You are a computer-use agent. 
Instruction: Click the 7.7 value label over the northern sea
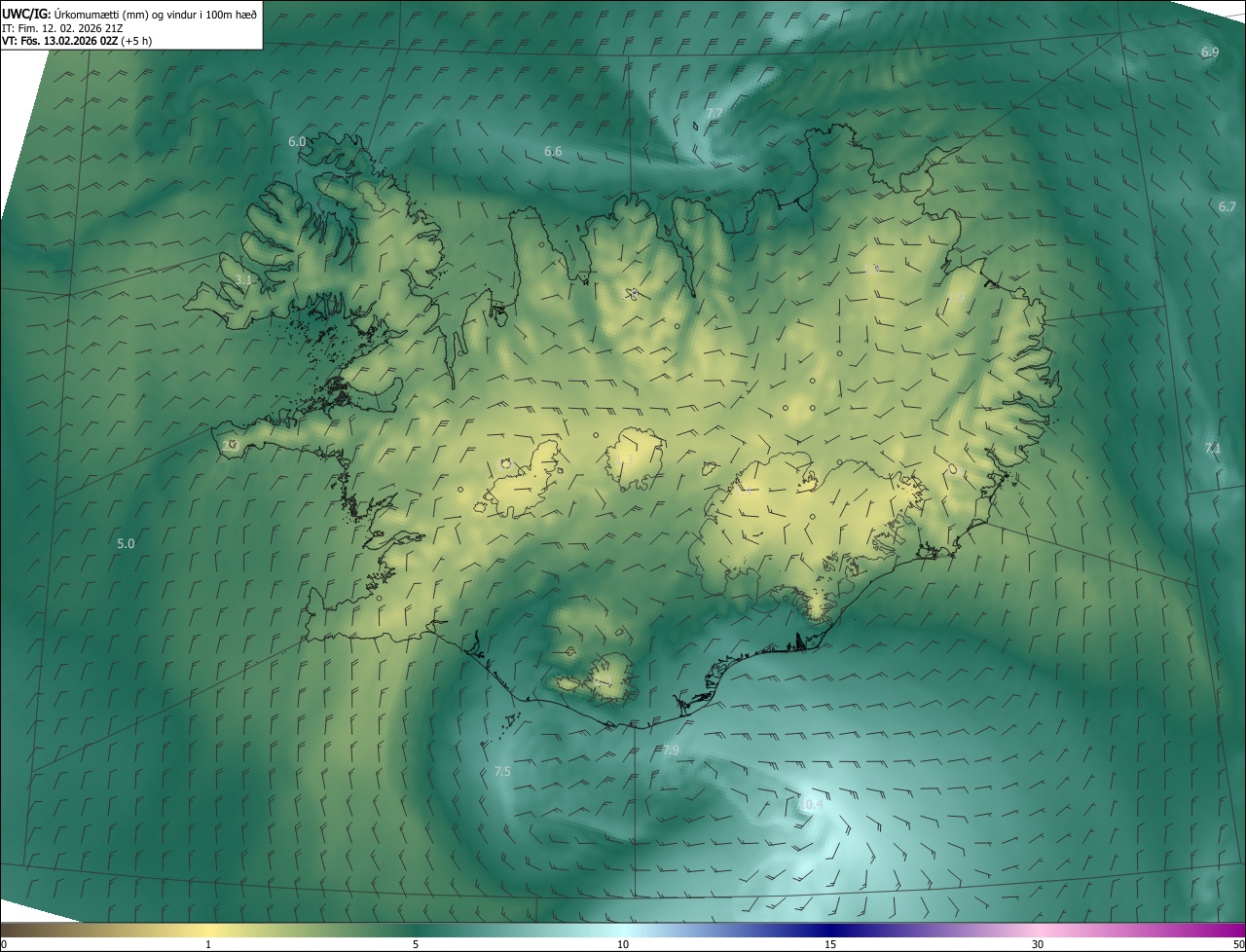tap(714, 114)
